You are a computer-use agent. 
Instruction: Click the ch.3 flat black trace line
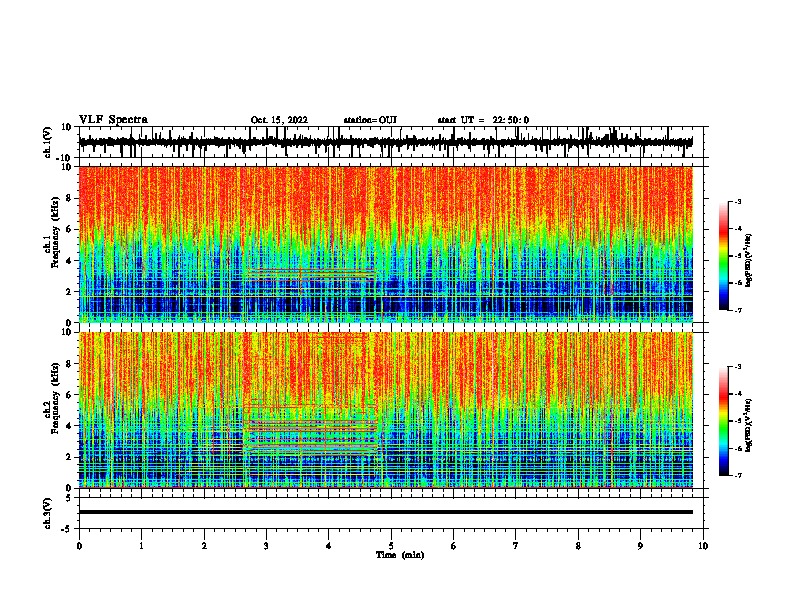coord(386,512)
